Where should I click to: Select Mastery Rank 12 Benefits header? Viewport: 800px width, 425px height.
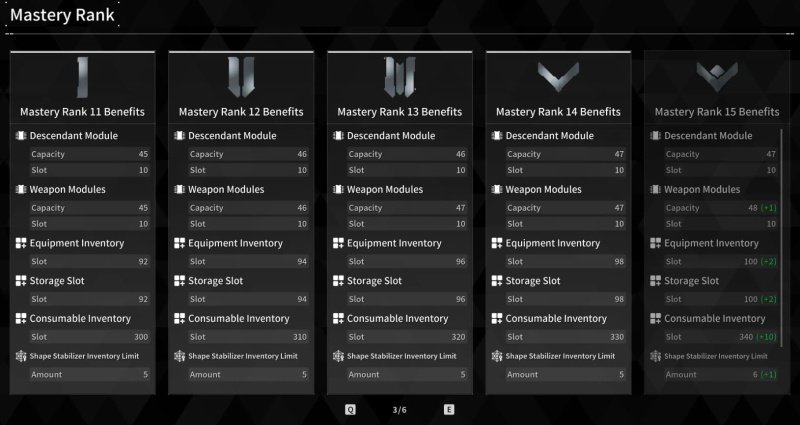241,112
